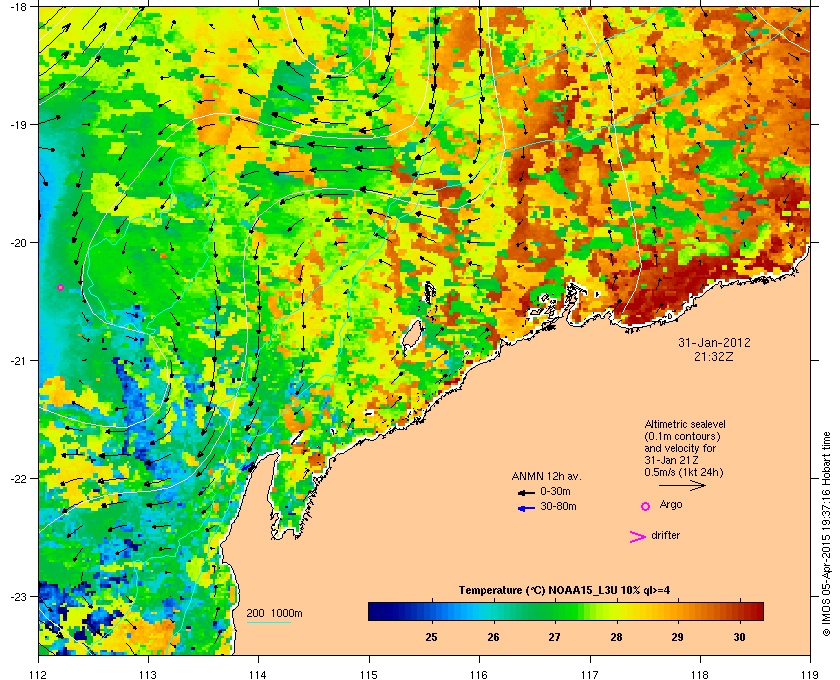This screenshot has width=840, height=680.
Task: Click the 'Altimetric sealevel' legend text
Action: tap(685, 424)
